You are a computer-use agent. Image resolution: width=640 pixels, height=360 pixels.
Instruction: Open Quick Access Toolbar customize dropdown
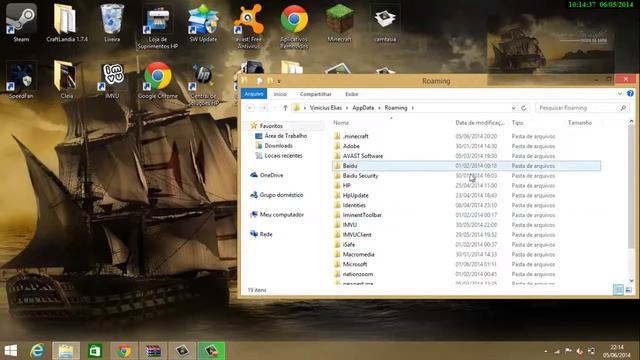click(x=279, y=81)
